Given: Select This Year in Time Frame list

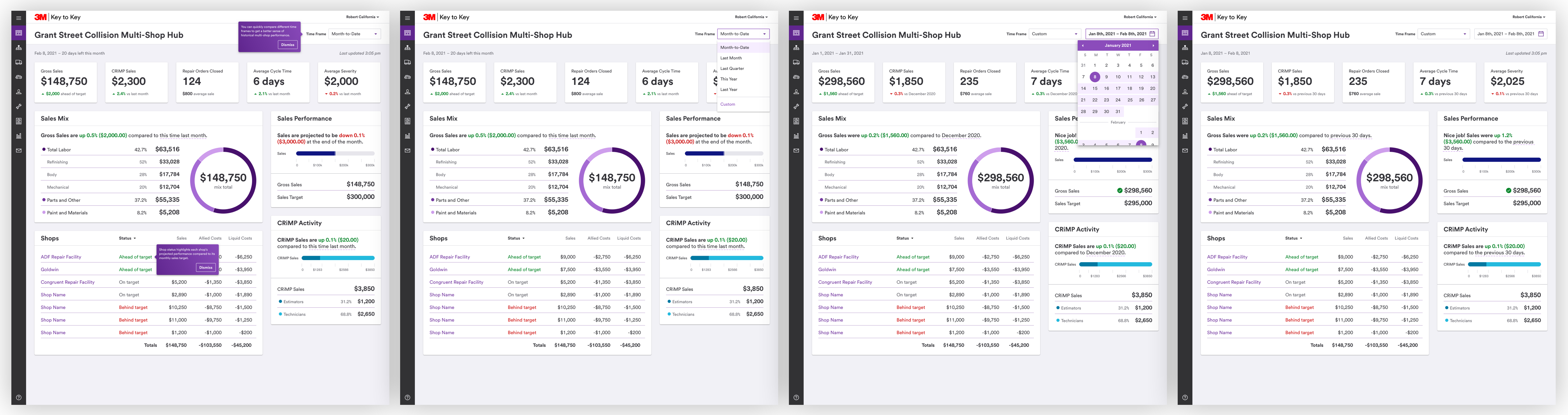Looking at the screenshot, I should [729, 79].
